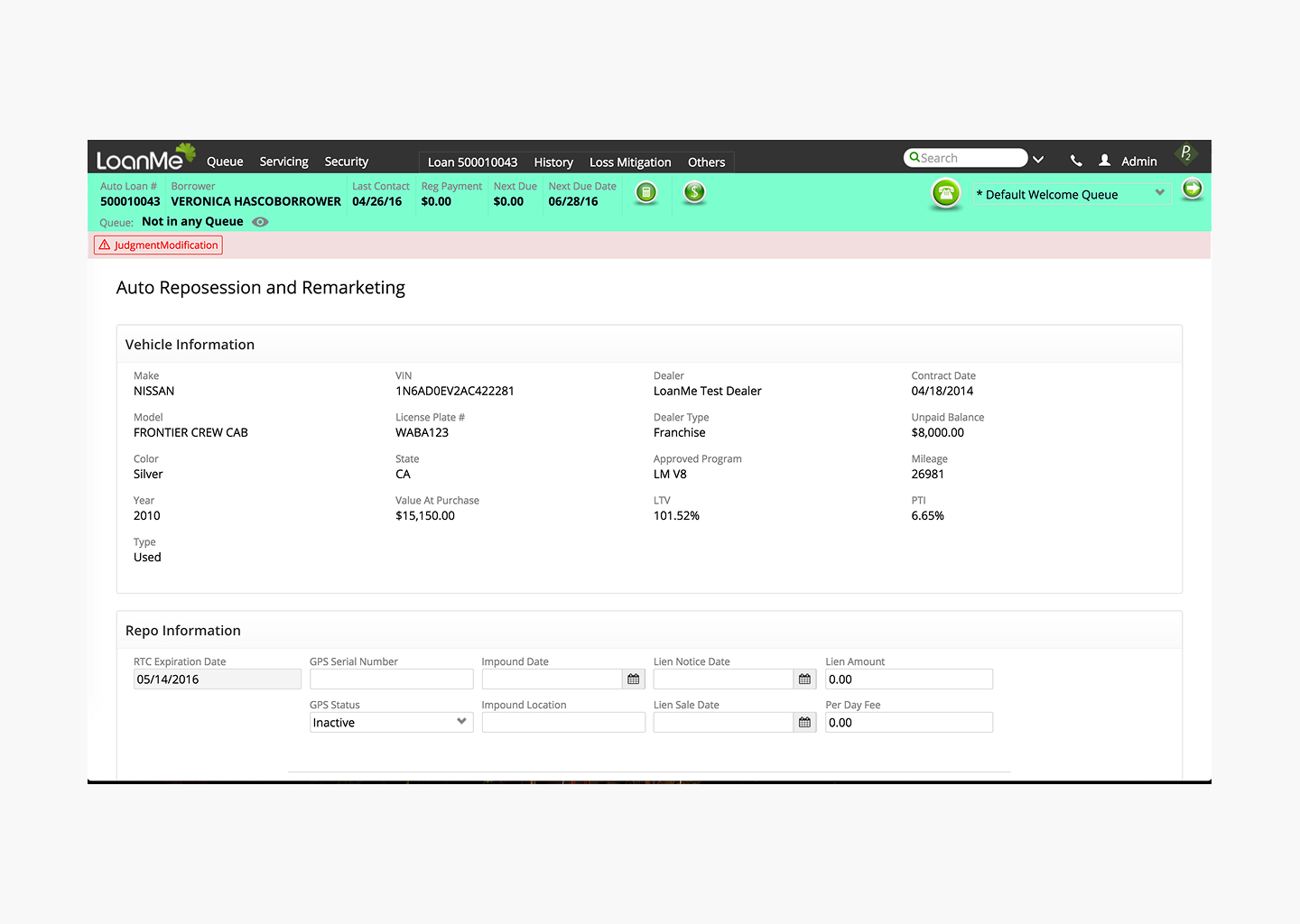The height and width of the screenshot is (924, 1300).
Task: Open the Others tab
Action: tap(707, 162)
